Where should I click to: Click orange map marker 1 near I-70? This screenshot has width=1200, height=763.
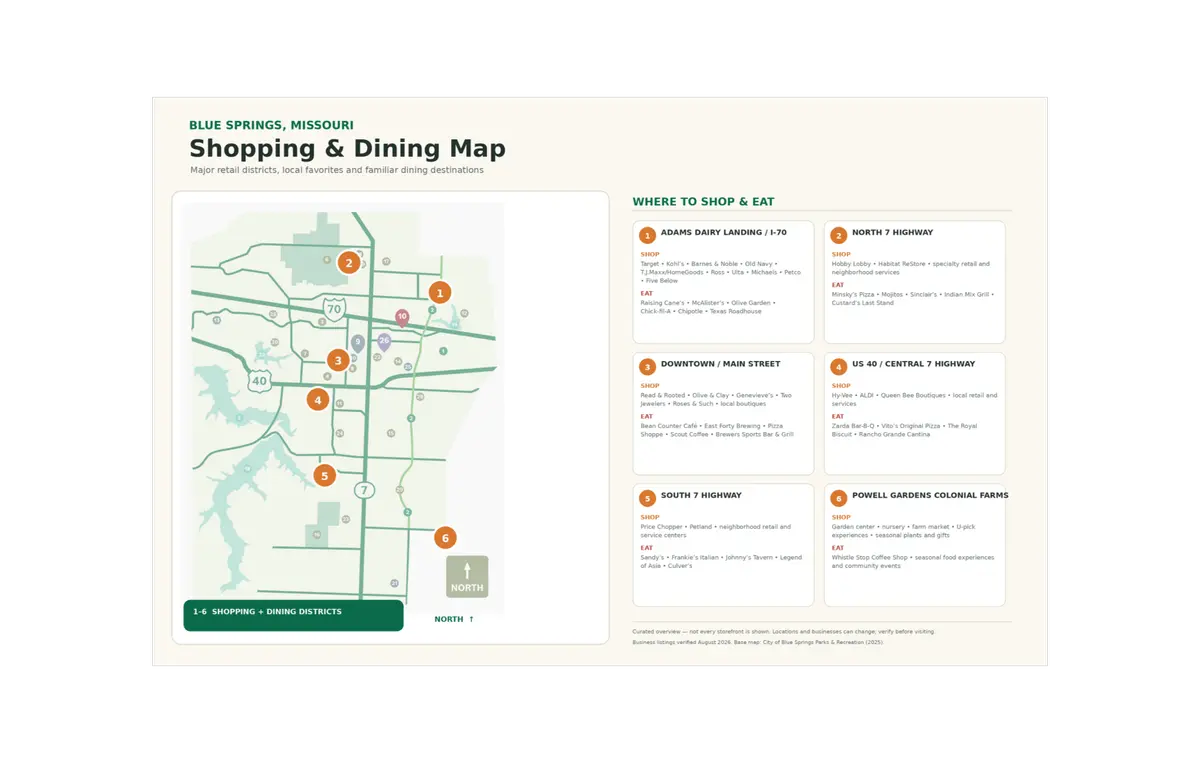[439, 293]
